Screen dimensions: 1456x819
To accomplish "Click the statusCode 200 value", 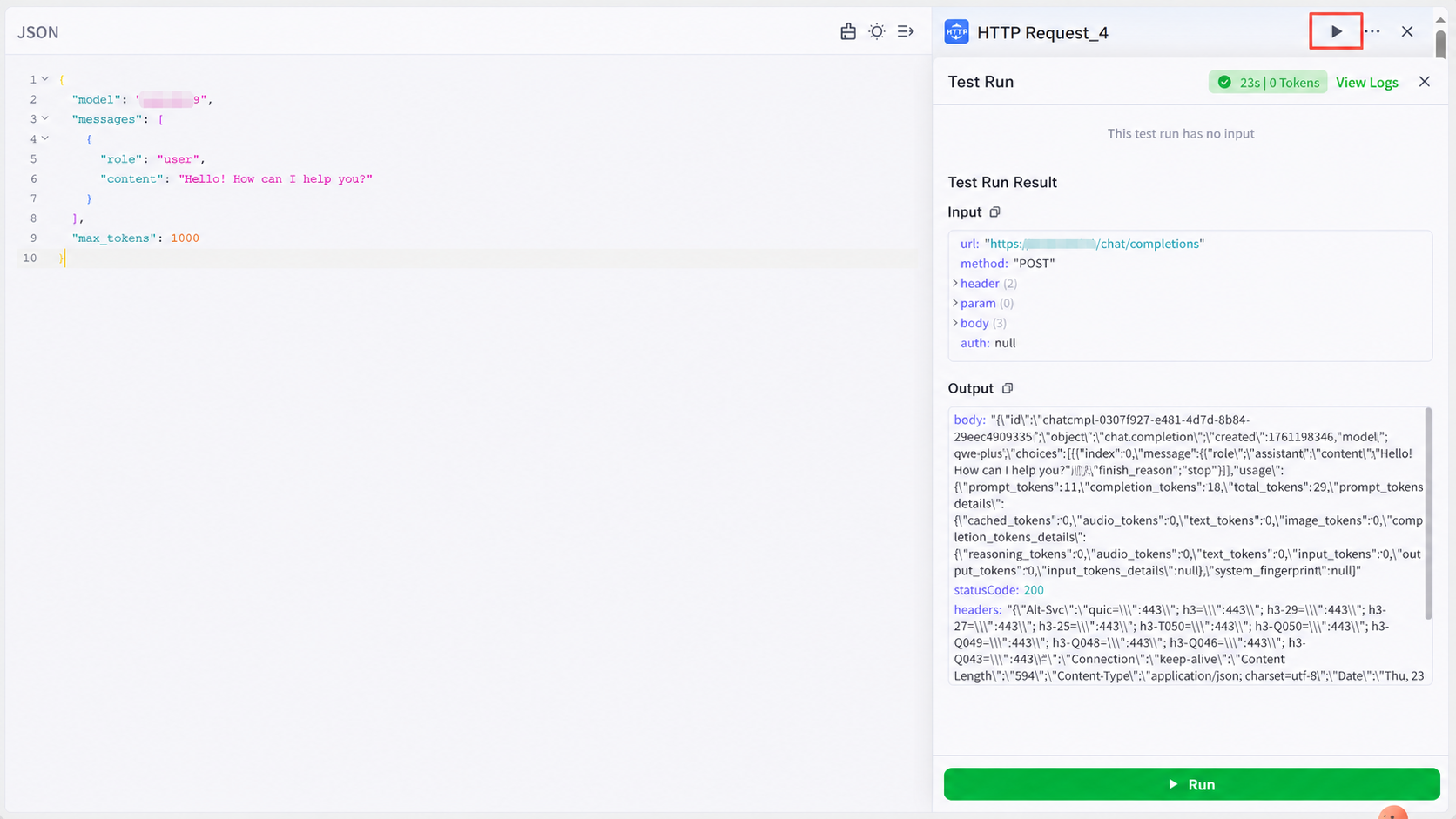I will pos(1034,590).
